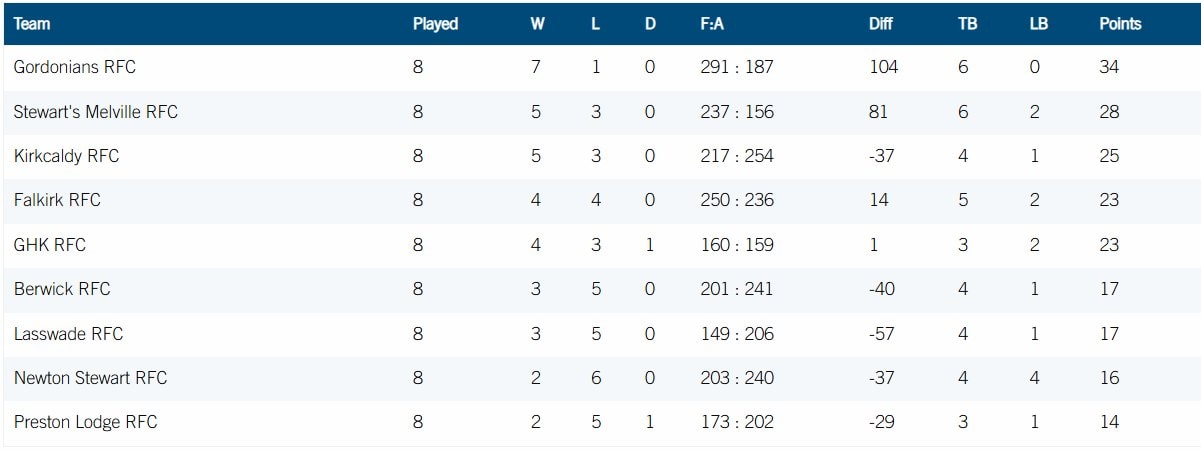Click the W column header
The width and height of the screenshot is (1201, 450).
coord(537,24)
